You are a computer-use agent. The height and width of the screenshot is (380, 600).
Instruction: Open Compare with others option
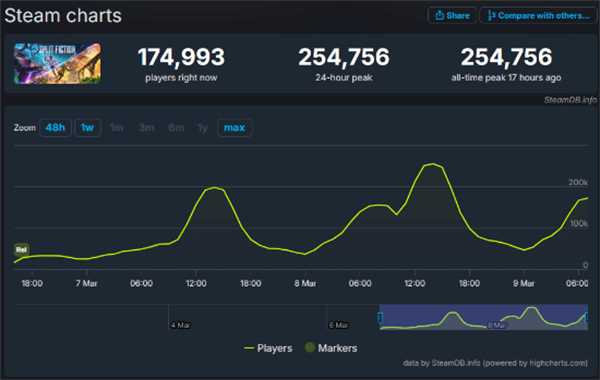pyautogui.click(x=538, y=15)
